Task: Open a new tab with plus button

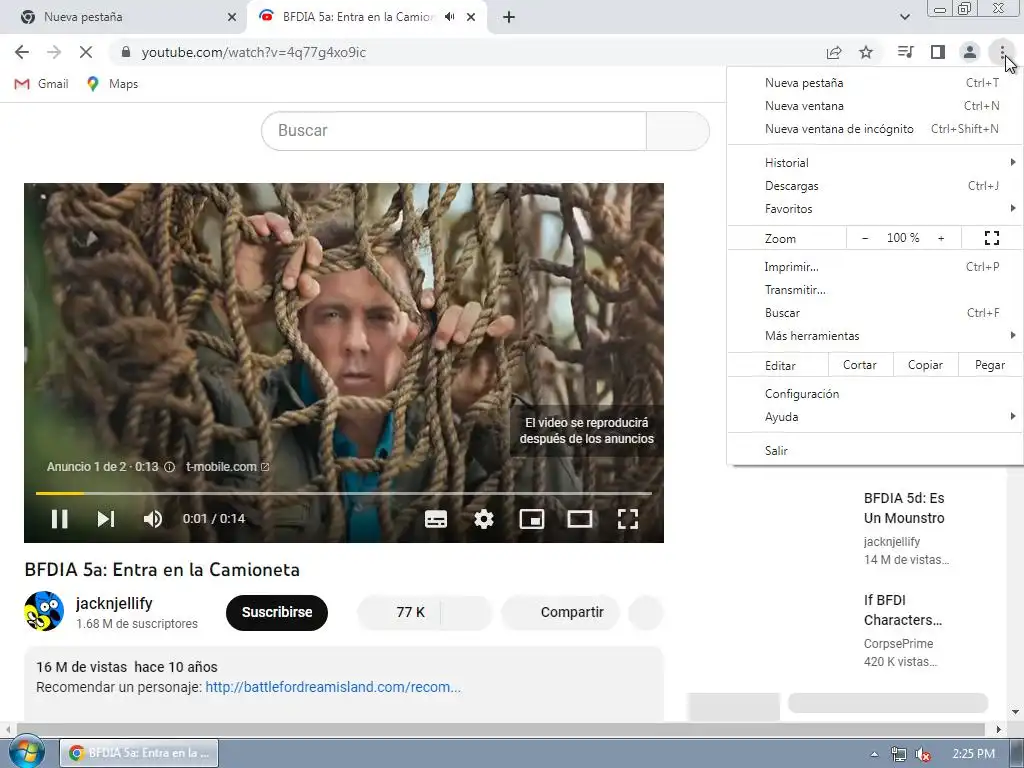Action: pos(509,17)
